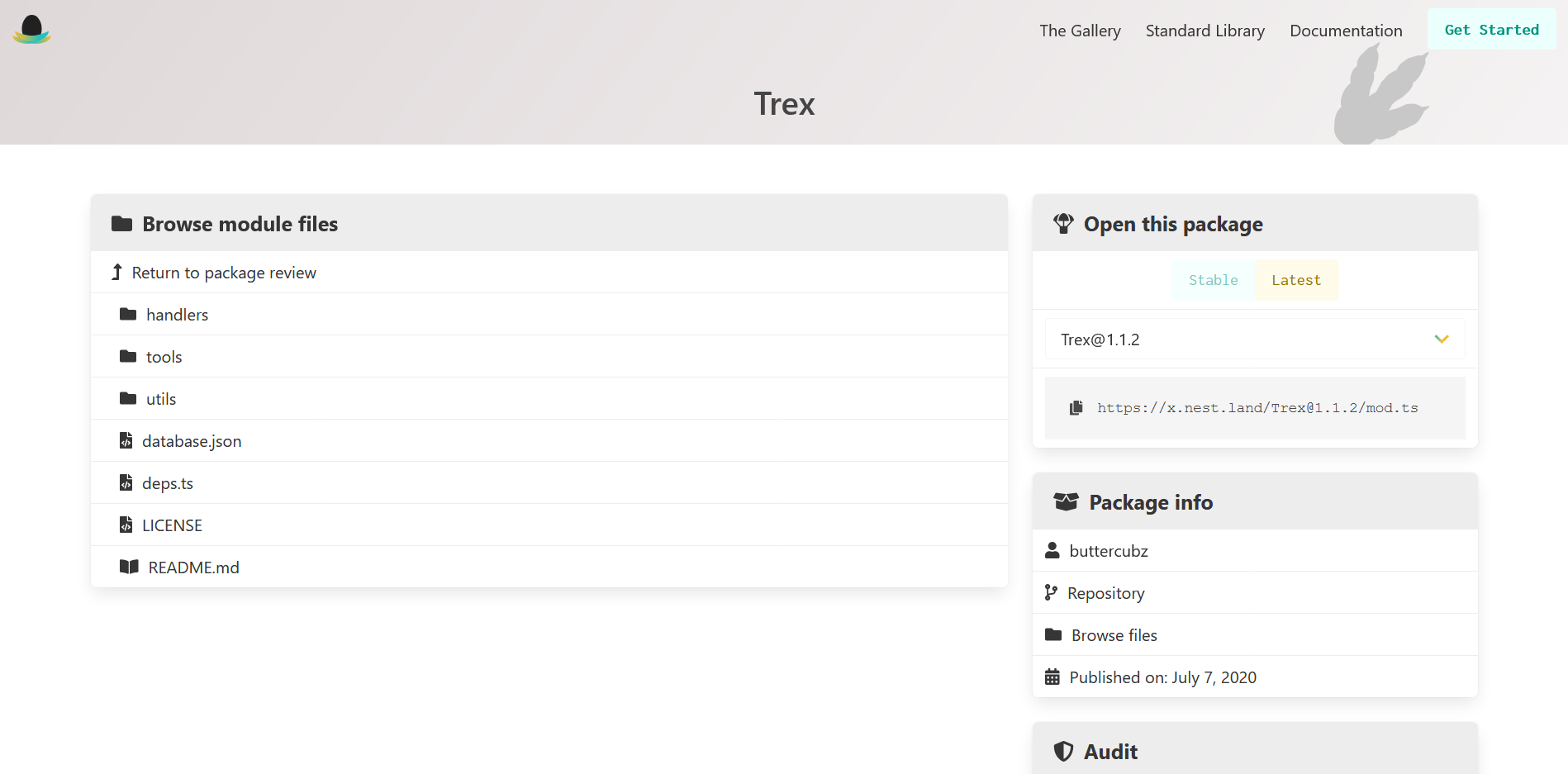This screenshot has height=774, width=1568.
Task: Click the shield icon beside Audit
Action: 1063,751
